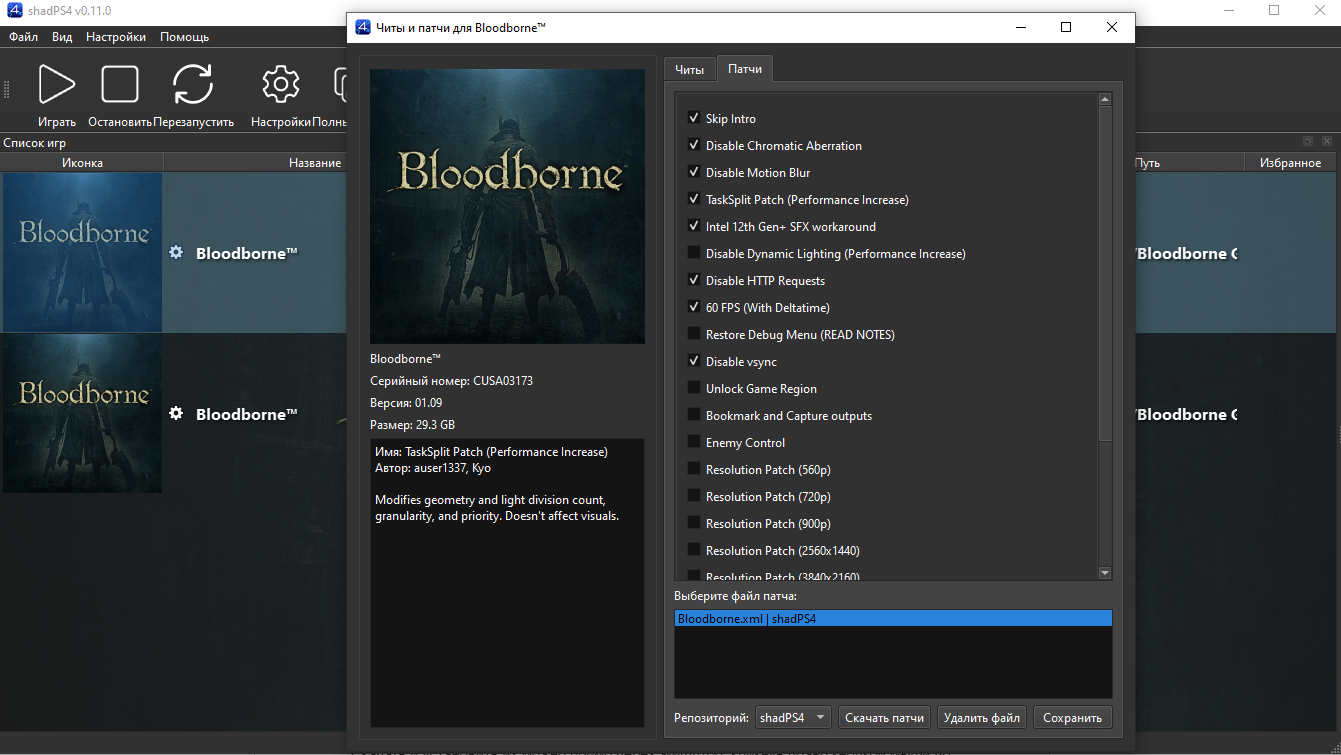Toggle 60 FPS (With Deltatime) patch

(694, 307)
